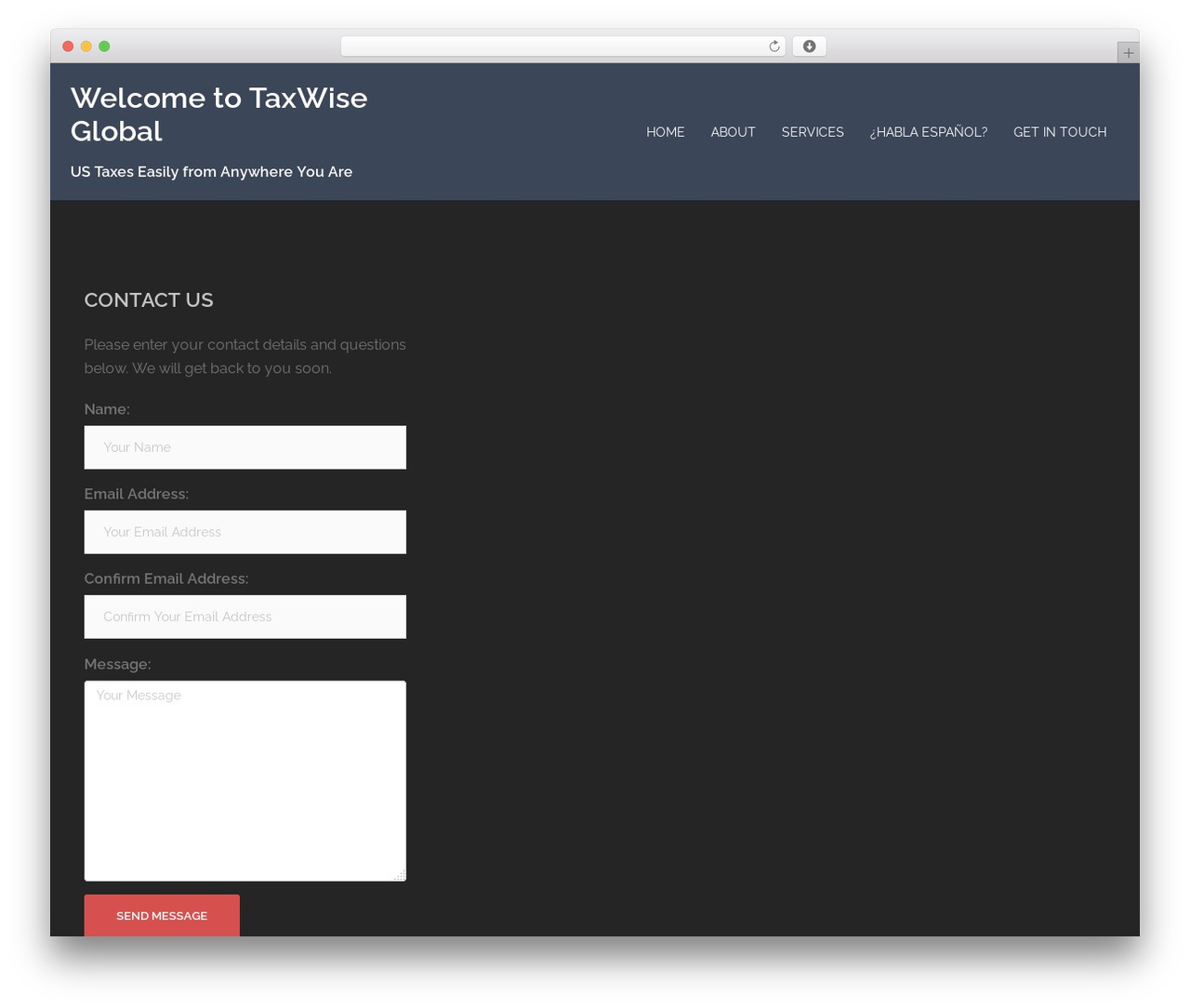Click the Name: label
This screenshot has height=1008, width=1190.
(107, 409)
